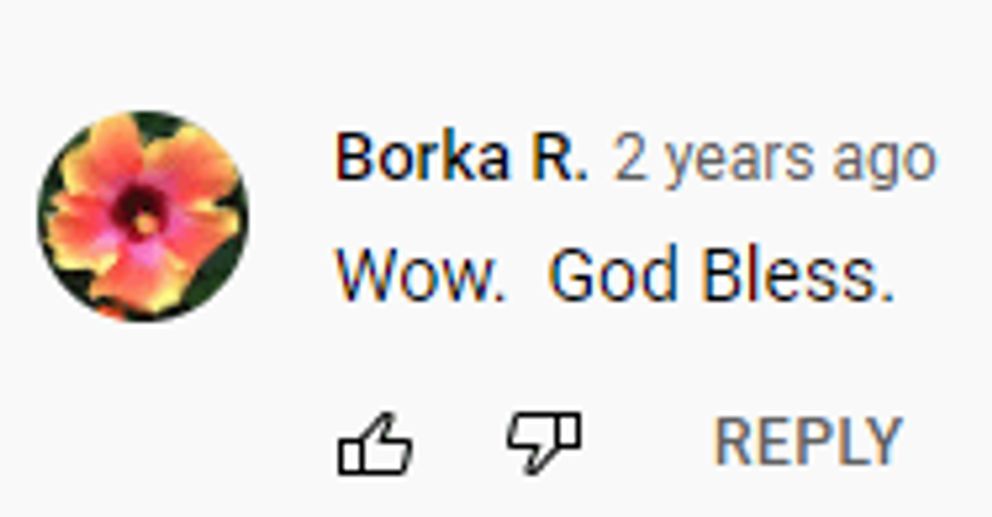This screenshot has height=517, width=992.
Task: Upvote the comment posted 2 years ago
Action: click(x=375, y=444)
